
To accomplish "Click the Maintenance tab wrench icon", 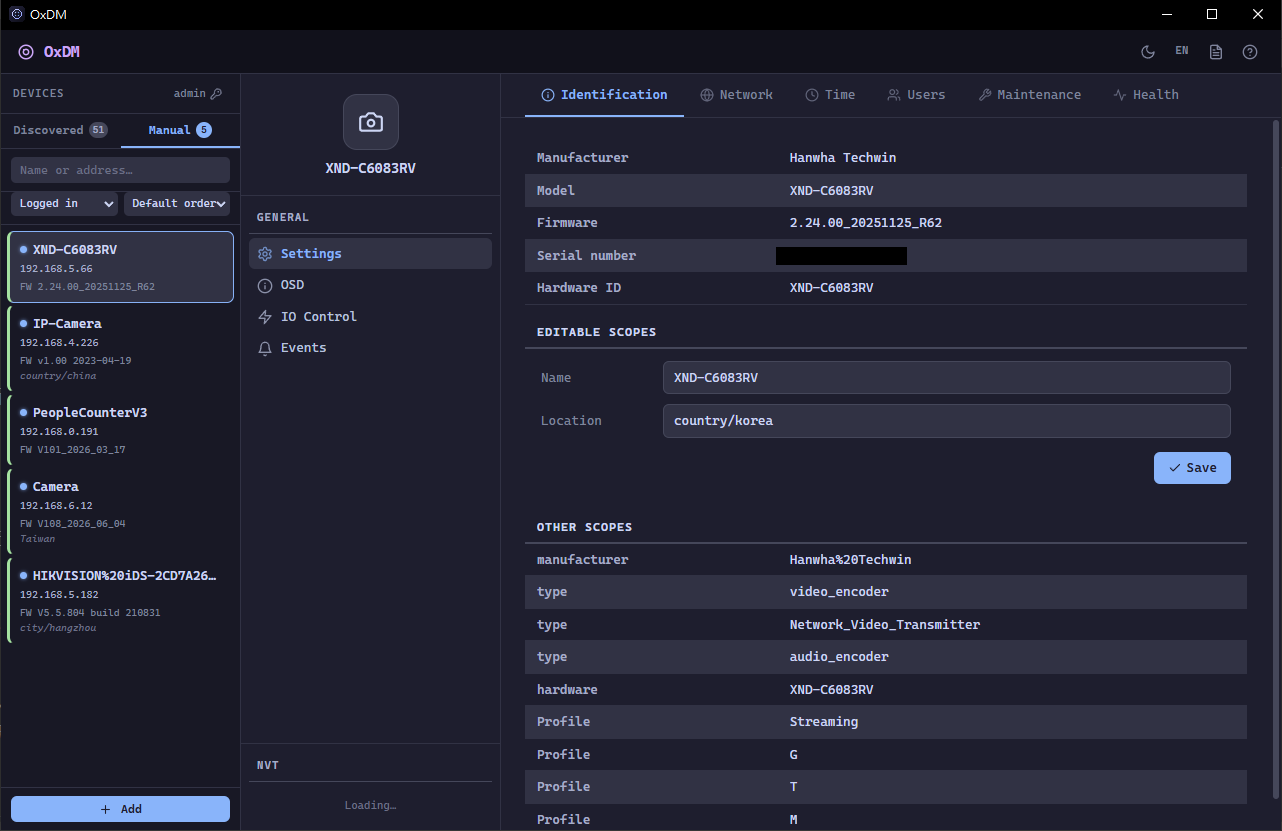I will (x=985, y=95).
